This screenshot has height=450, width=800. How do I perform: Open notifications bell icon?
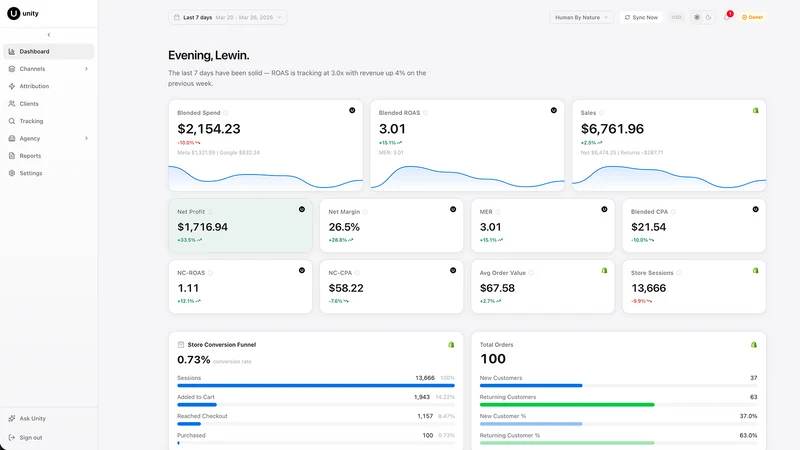727,17
